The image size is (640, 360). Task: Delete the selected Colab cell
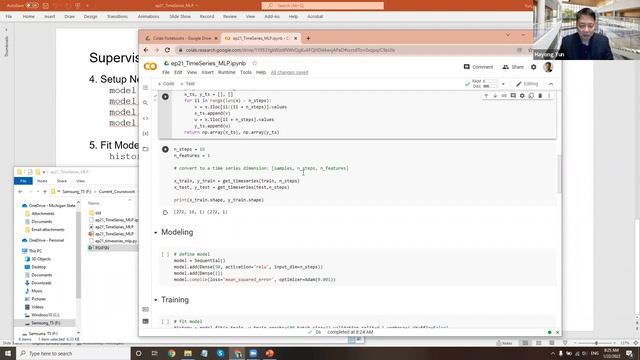click(x=540, y=96)
